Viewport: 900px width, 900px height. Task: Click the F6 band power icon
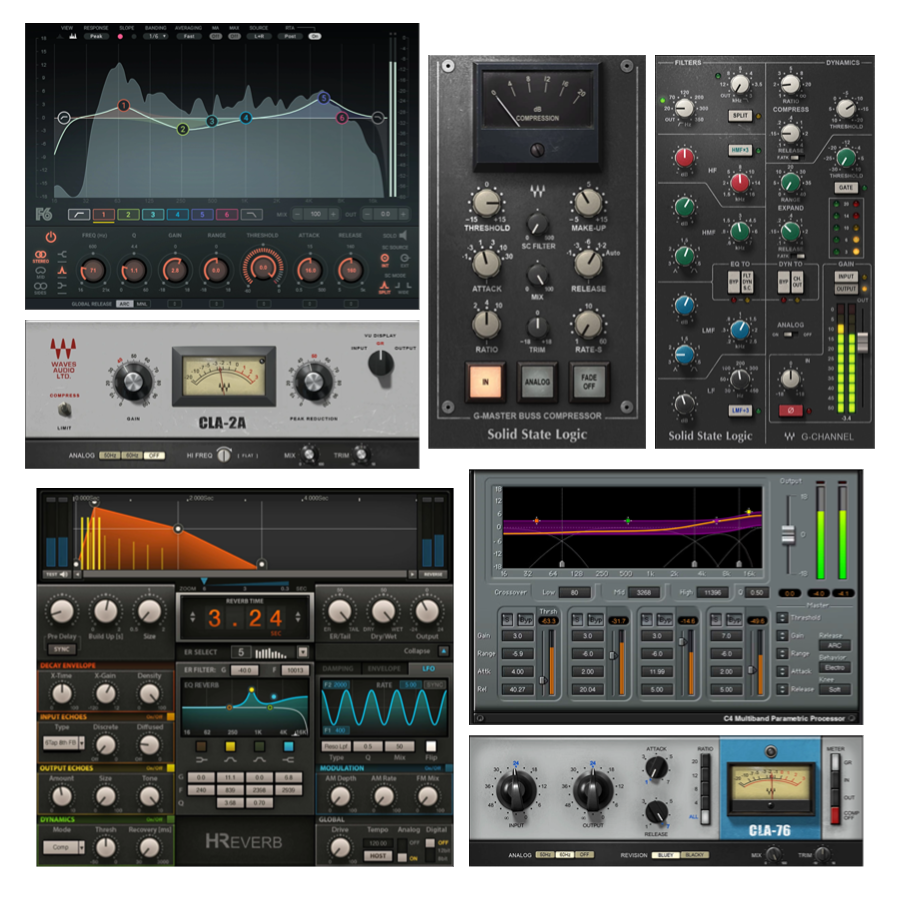point(51,237)
